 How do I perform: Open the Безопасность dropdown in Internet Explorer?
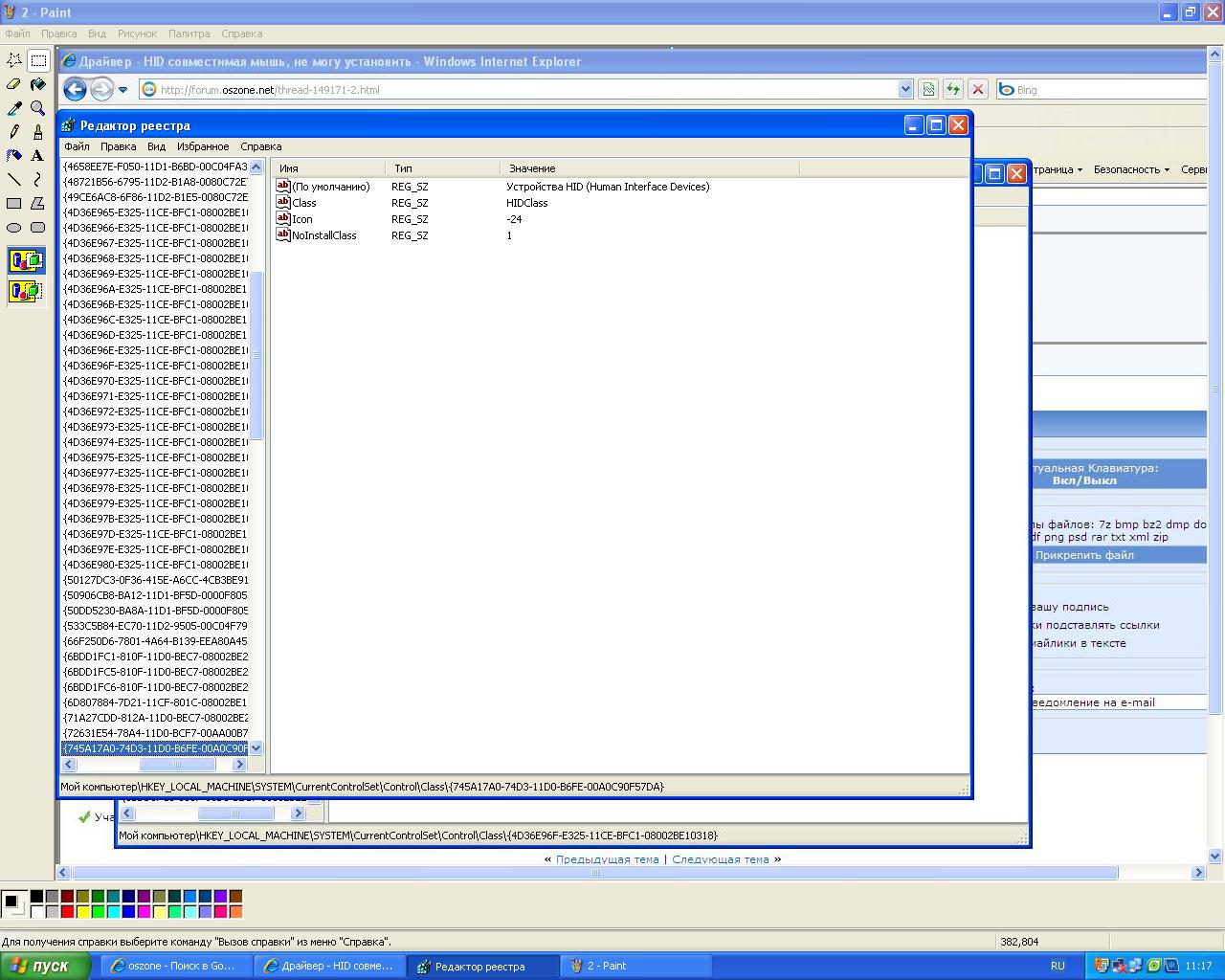(1131, 169)
